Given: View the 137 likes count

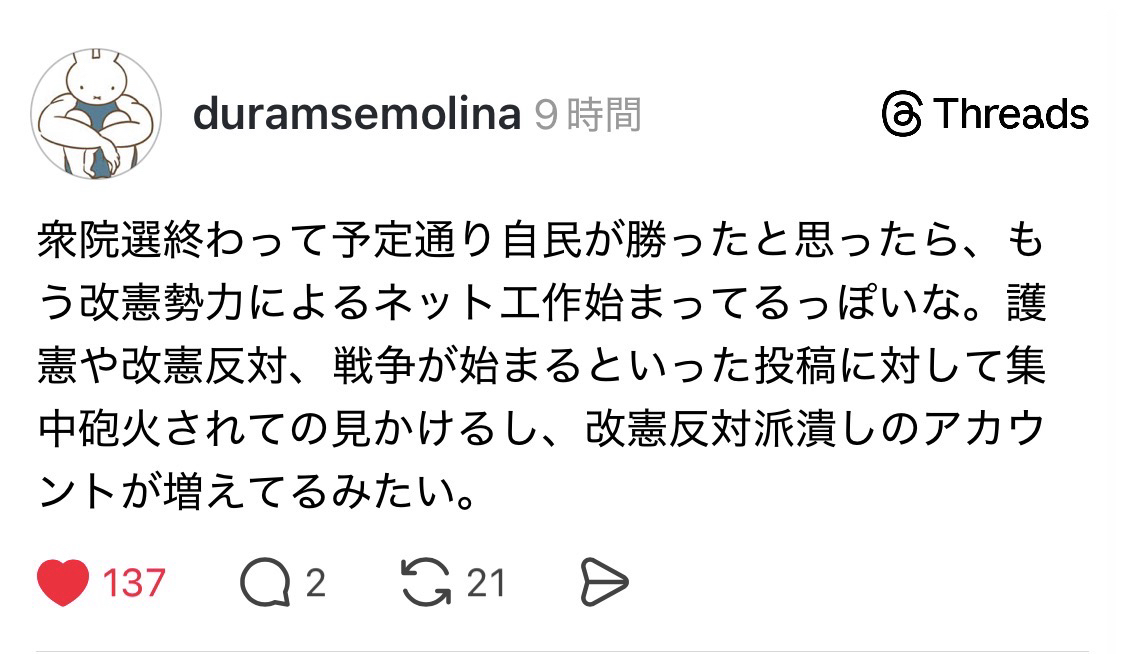Looking at the screenshot, I should point(133,583).
